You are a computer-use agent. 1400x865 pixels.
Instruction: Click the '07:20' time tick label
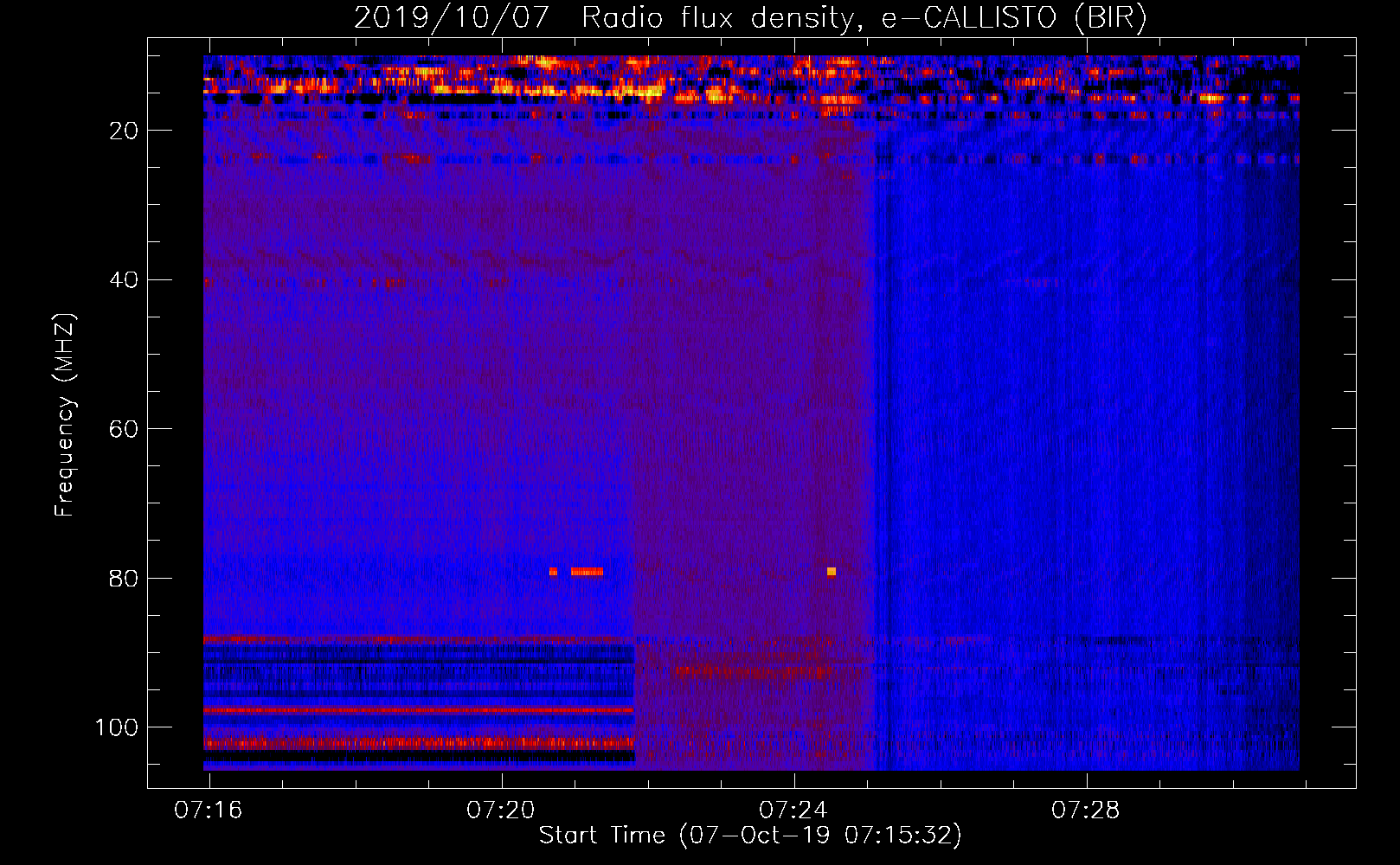[501, 811]
